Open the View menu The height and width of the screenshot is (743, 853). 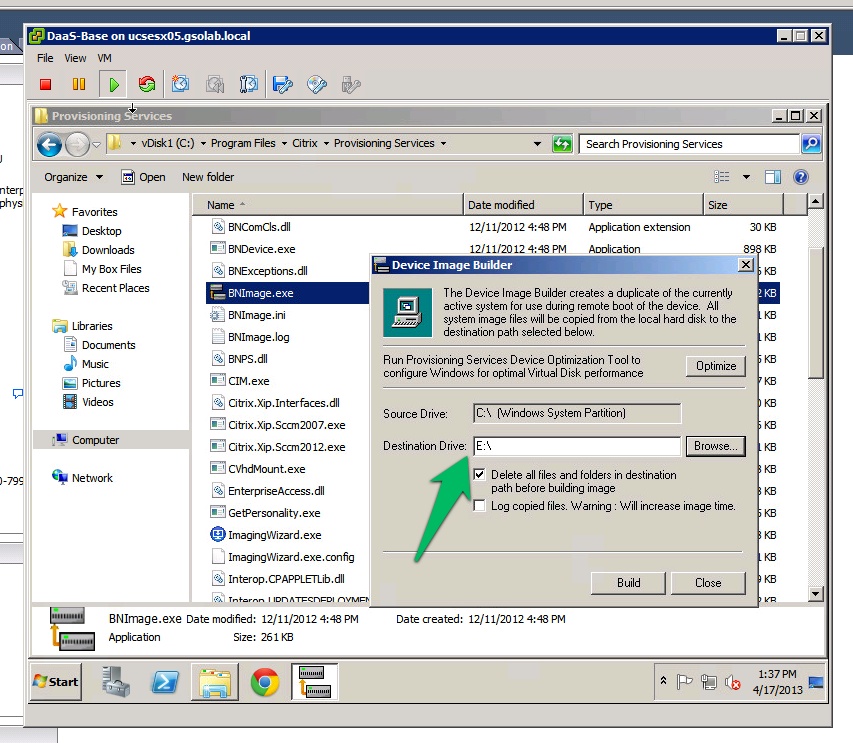(75, 58)
